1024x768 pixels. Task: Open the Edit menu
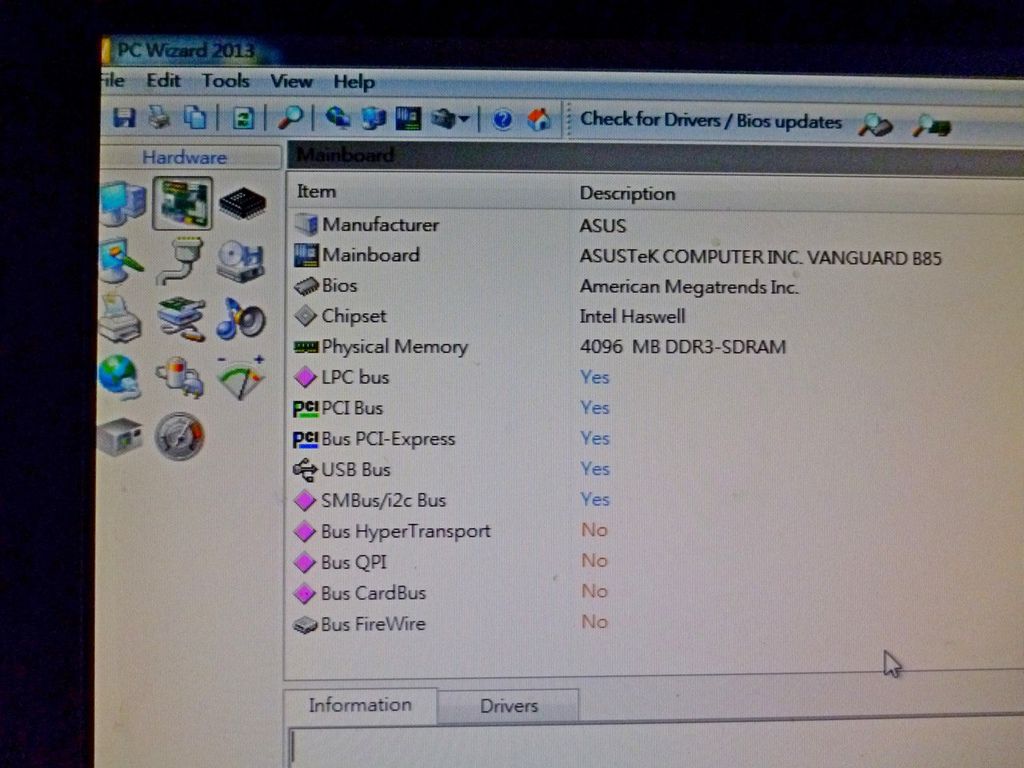tap(163, 80)
